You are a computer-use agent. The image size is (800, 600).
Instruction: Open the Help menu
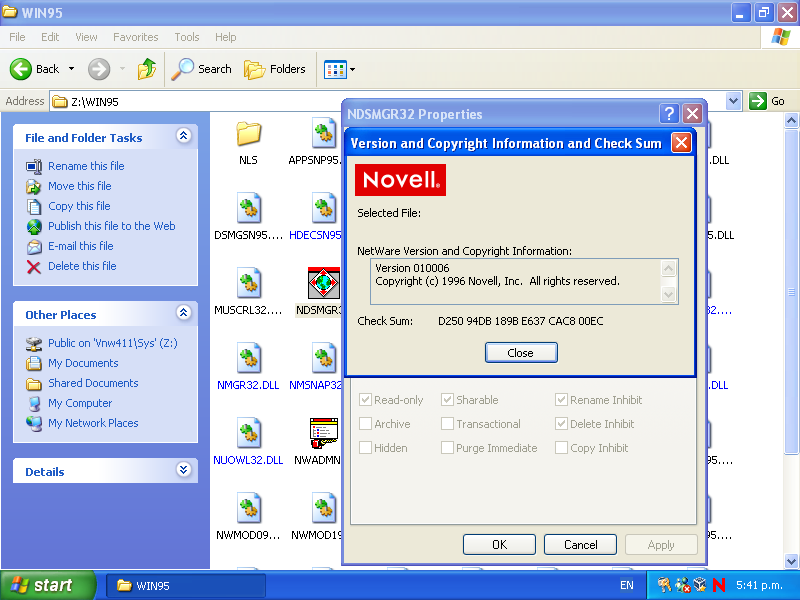click(x=226, y=37)
